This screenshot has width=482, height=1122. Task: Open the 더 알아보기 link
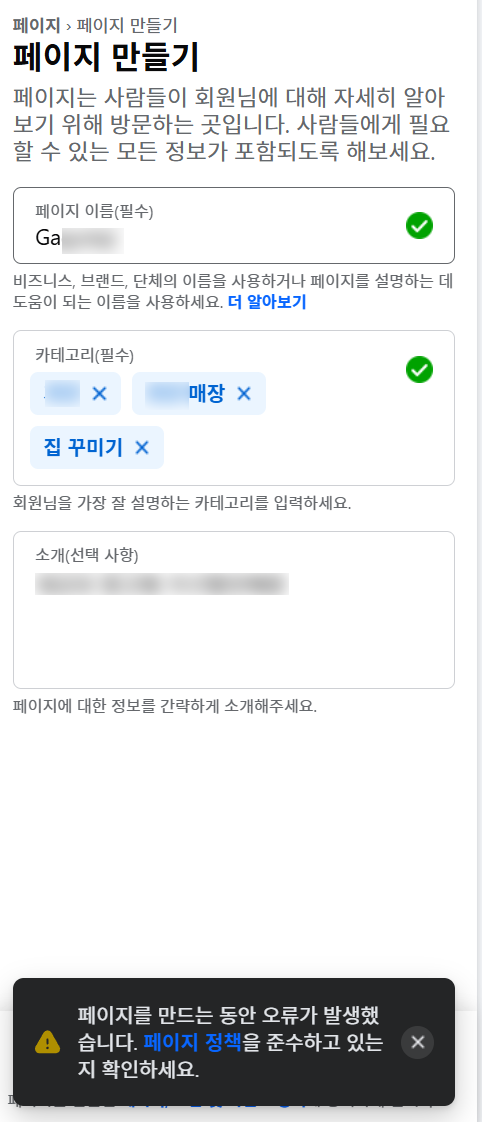tap(267, 302)
